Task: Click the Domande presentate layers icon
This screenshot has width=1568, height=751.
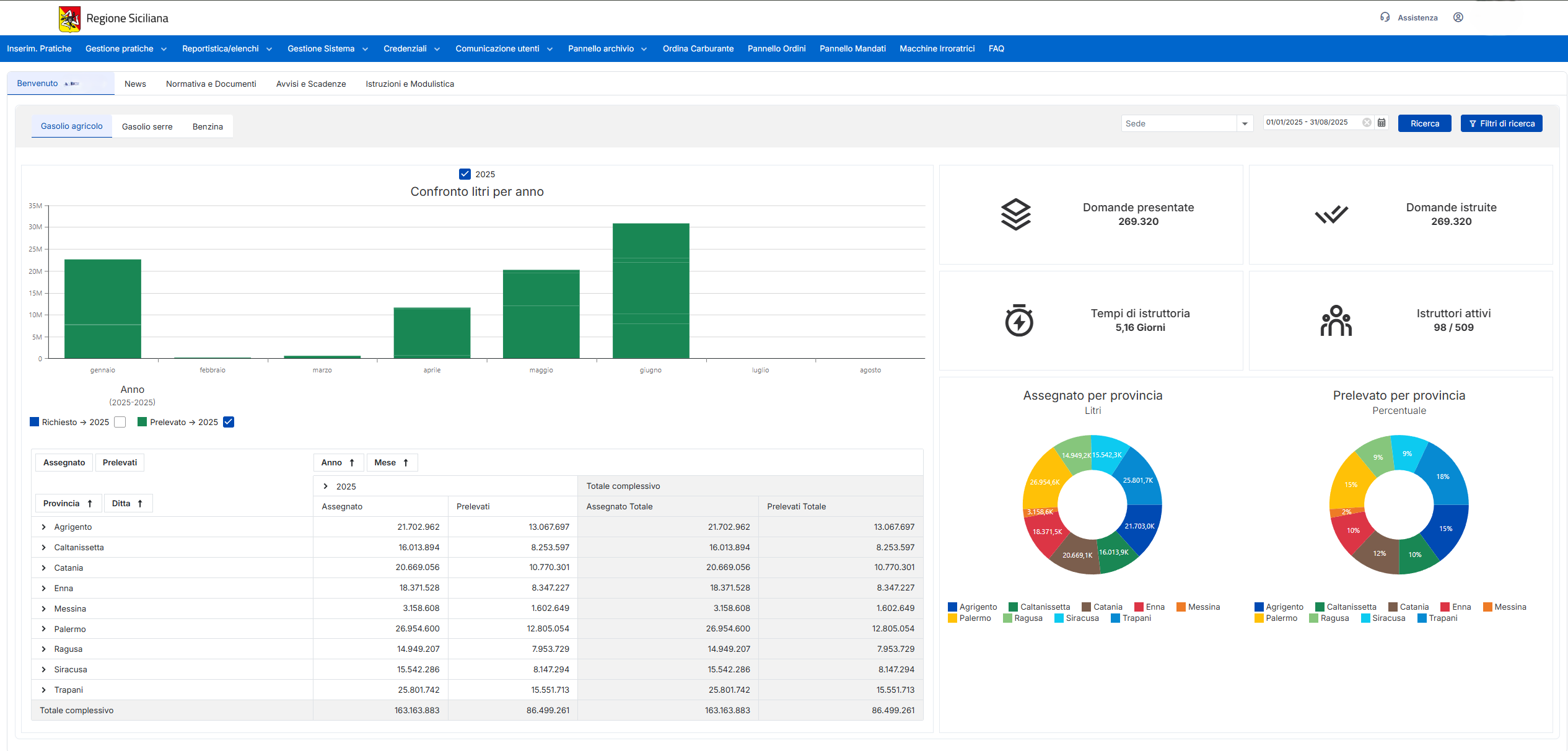Action: (1016, 214)
